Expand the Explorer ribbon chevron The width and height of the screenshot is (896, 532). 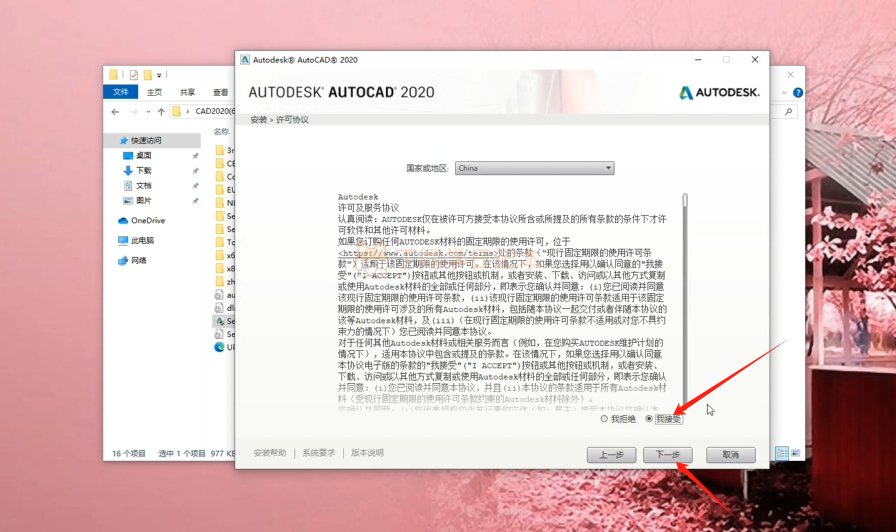785,93
